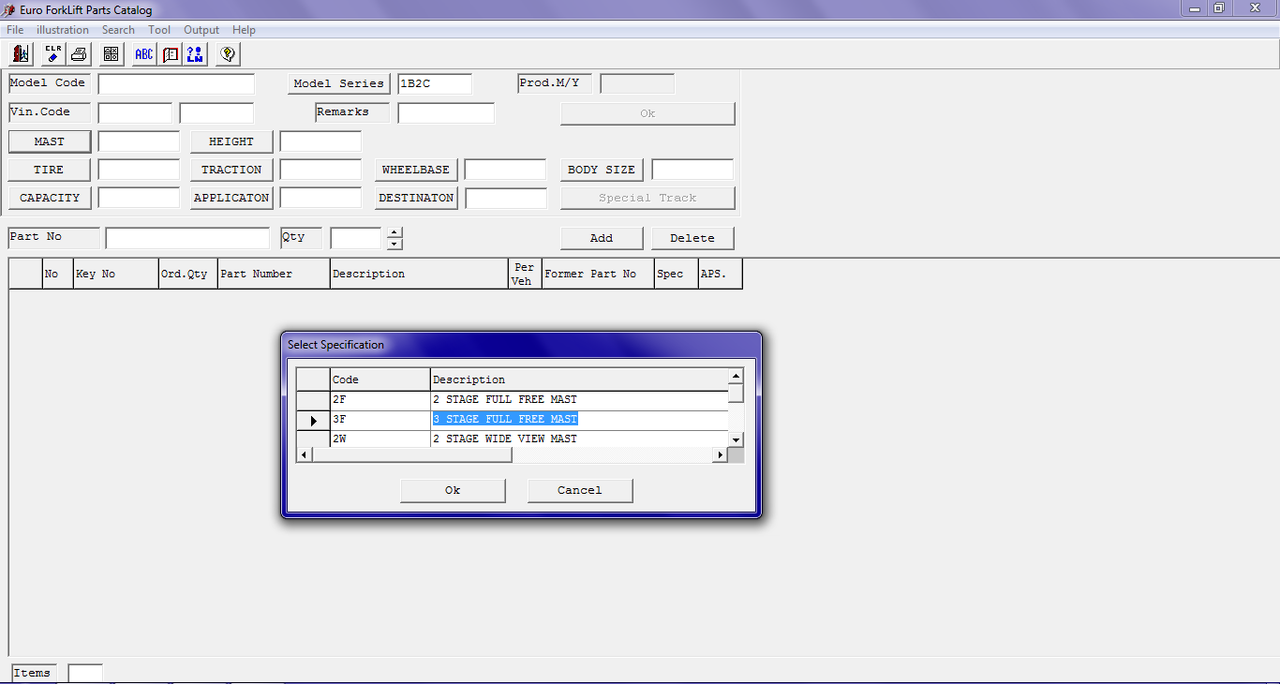Viewport: 1280px width, 684px height.
Task: Click the Former Part No column header
Action: (598, 274)
